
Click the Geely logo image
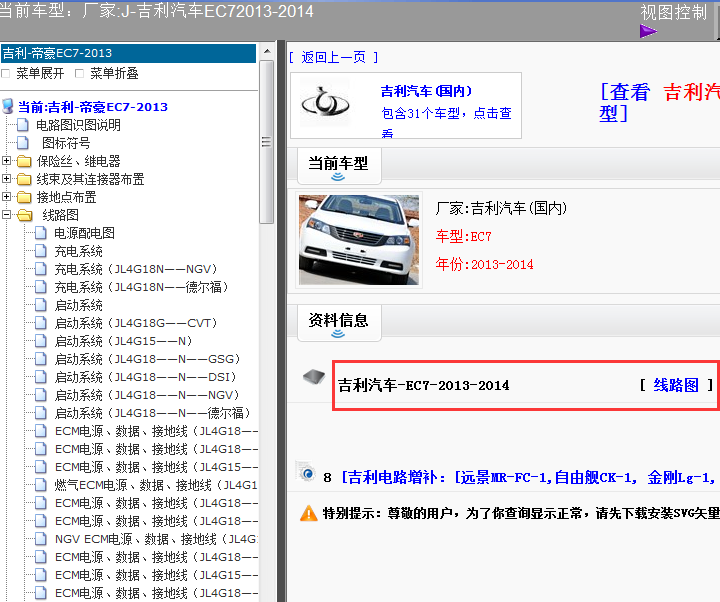pos(325,103)
